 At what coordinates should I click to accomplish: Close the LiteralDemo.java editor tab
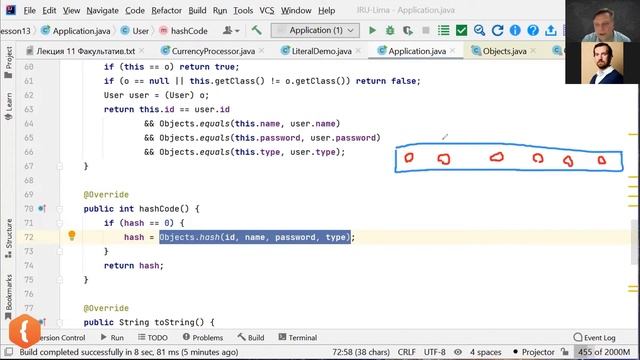358,51
